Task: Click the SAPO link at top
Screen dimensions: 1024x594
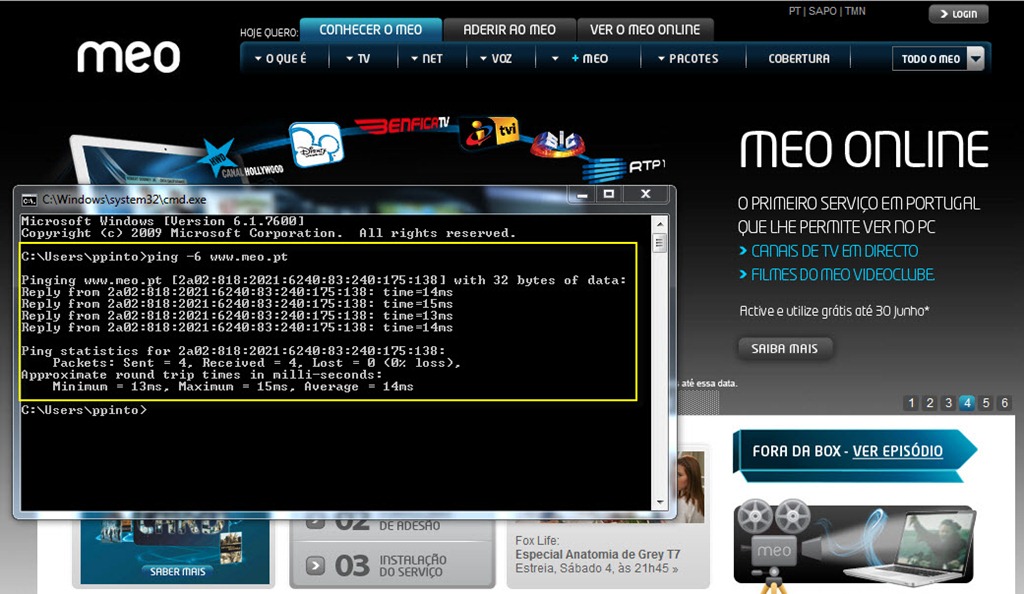Action: 822,11
